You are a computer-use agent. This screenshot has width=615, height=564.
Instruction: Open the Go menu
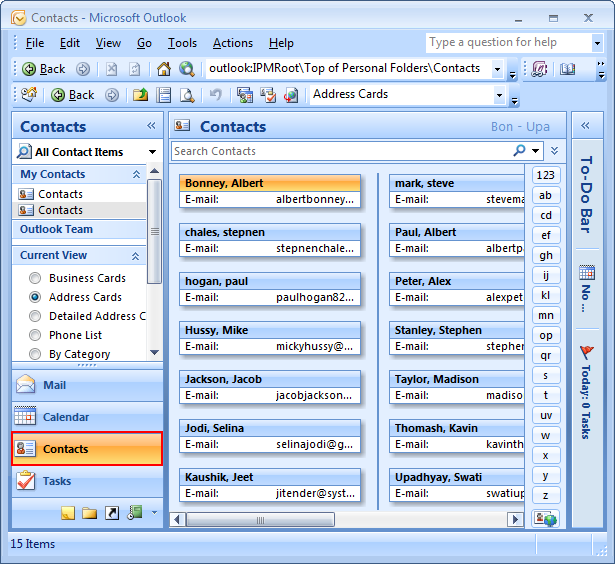tap(144, 43)
